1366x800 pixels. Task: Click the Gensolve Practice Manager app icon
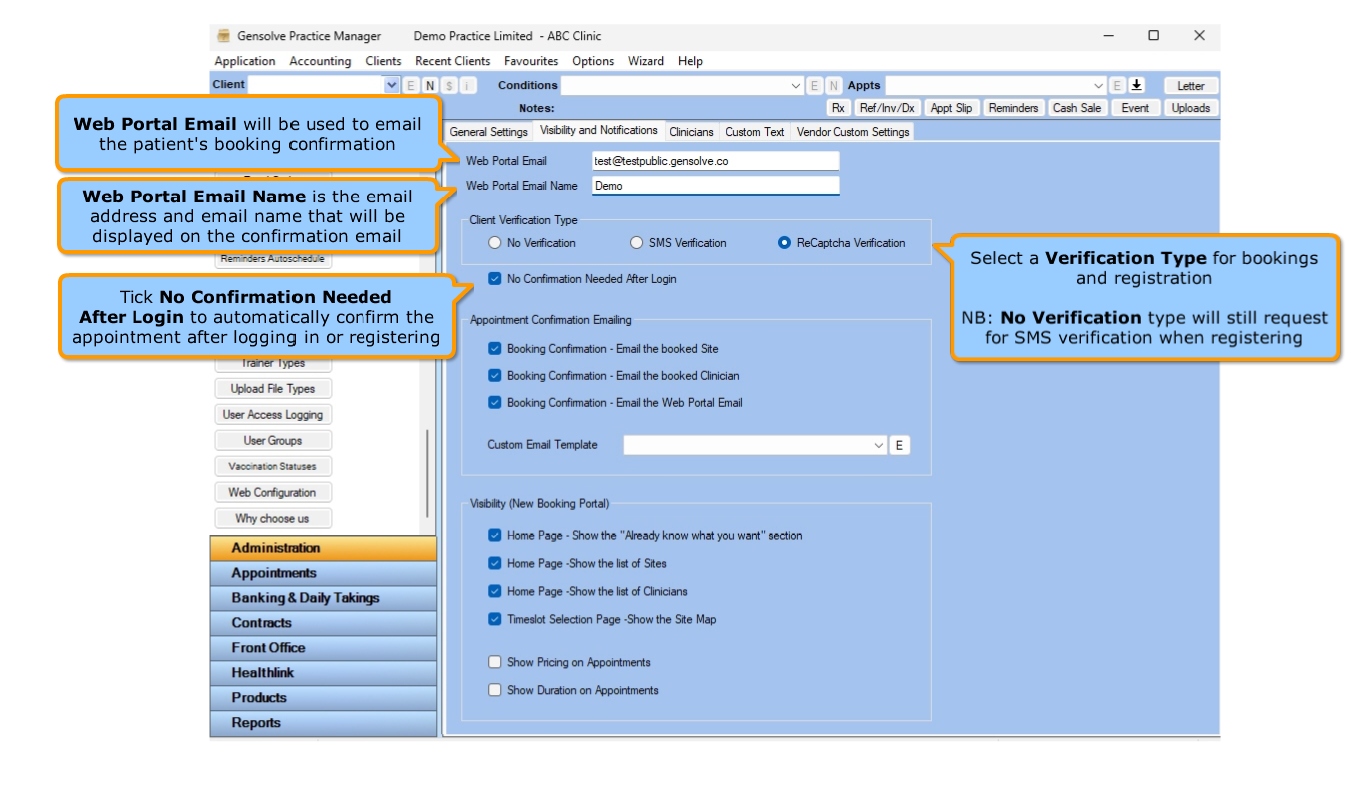224,36
